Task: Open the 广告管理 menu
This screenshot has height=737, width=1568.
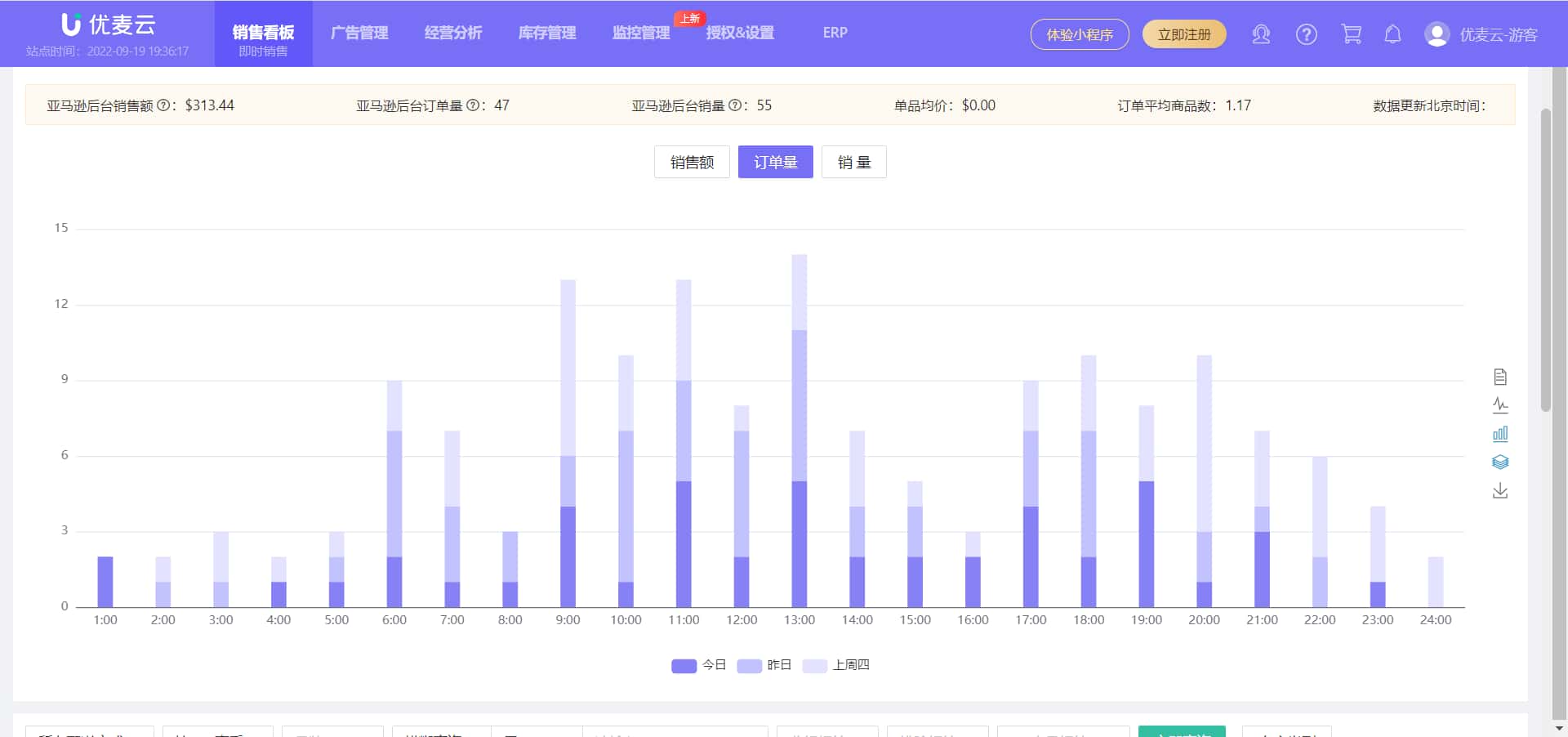Action: point(359,33)
